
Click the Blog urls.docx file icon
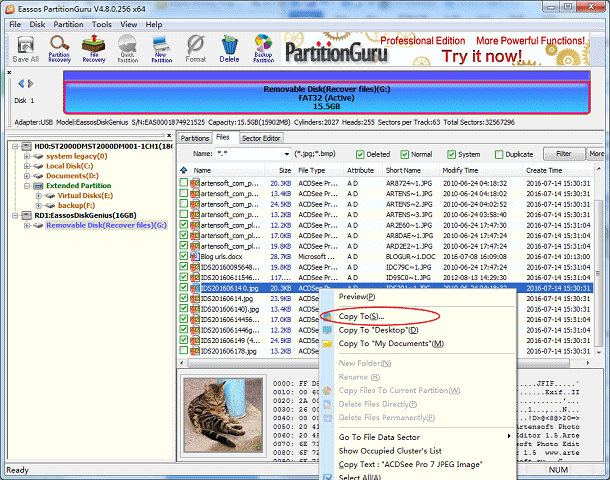195,256
